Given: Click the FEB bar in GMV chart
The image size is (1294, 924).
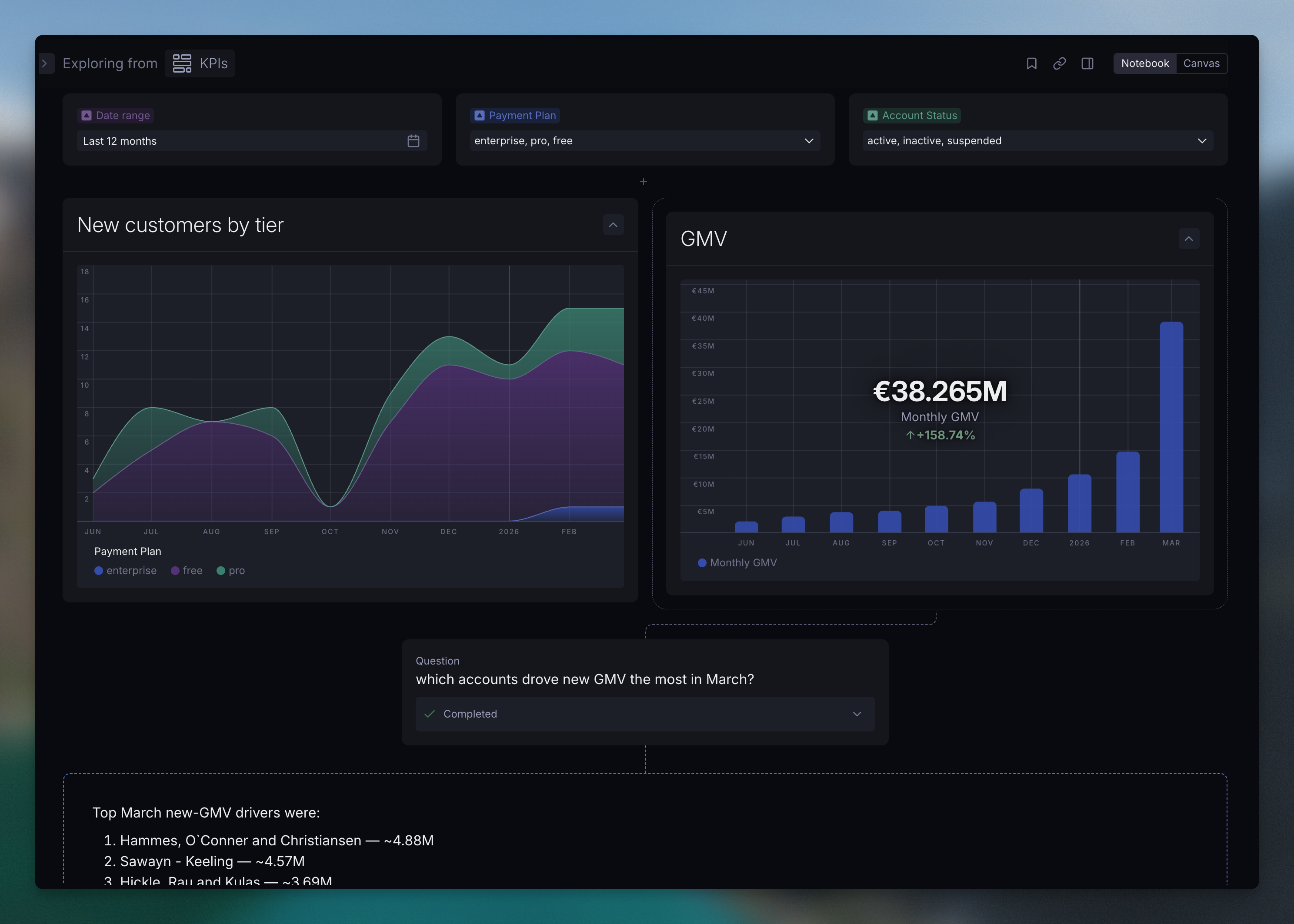Looking at the screenshot, I should coord(1128,492).
